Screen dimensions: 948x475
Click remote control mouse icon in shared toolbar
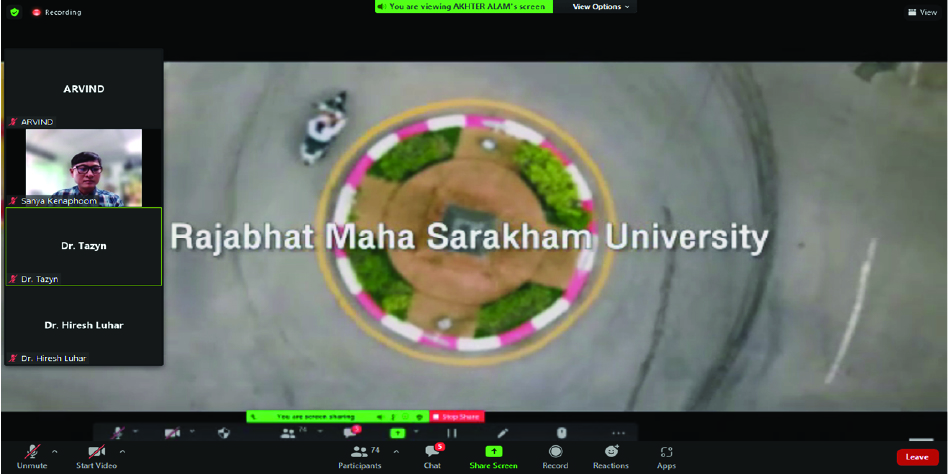pos(562,433)
